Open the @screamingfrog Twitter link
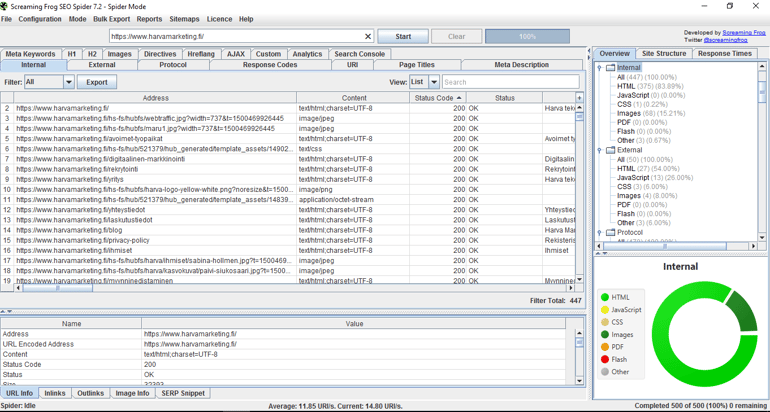770x412 pixels. [x=726, y=39]
